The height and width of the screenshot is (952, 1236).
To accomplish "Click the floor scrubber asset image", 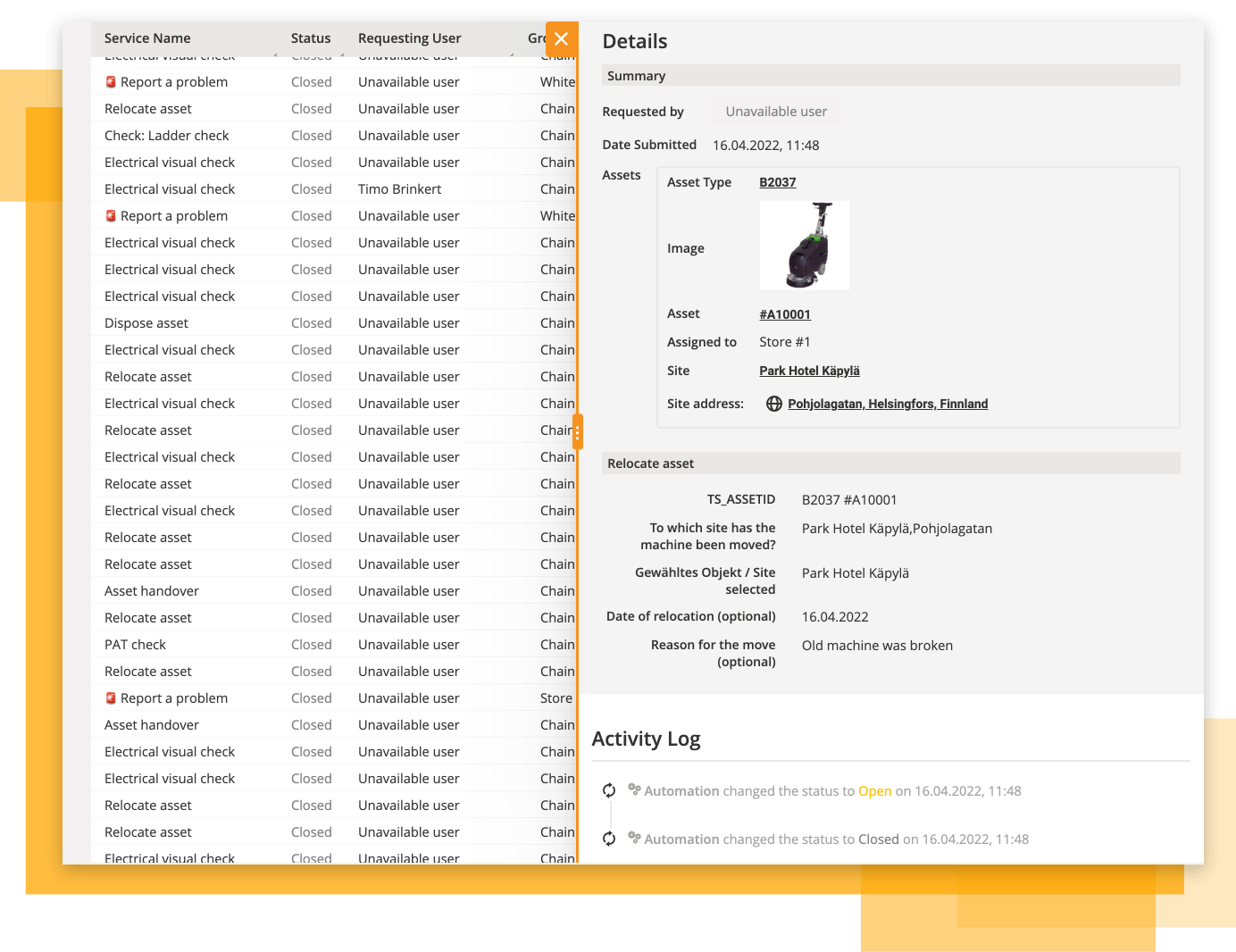I will [804, 246].
